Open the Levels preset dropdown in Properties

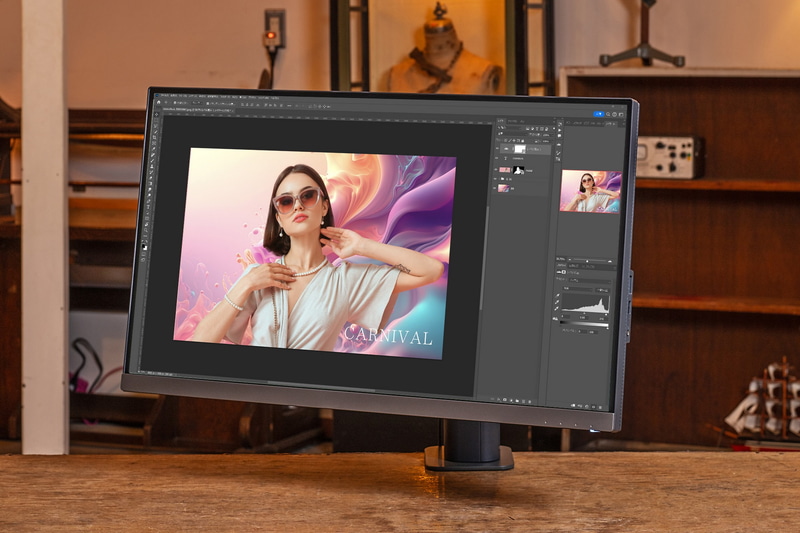tap(590, 281)
